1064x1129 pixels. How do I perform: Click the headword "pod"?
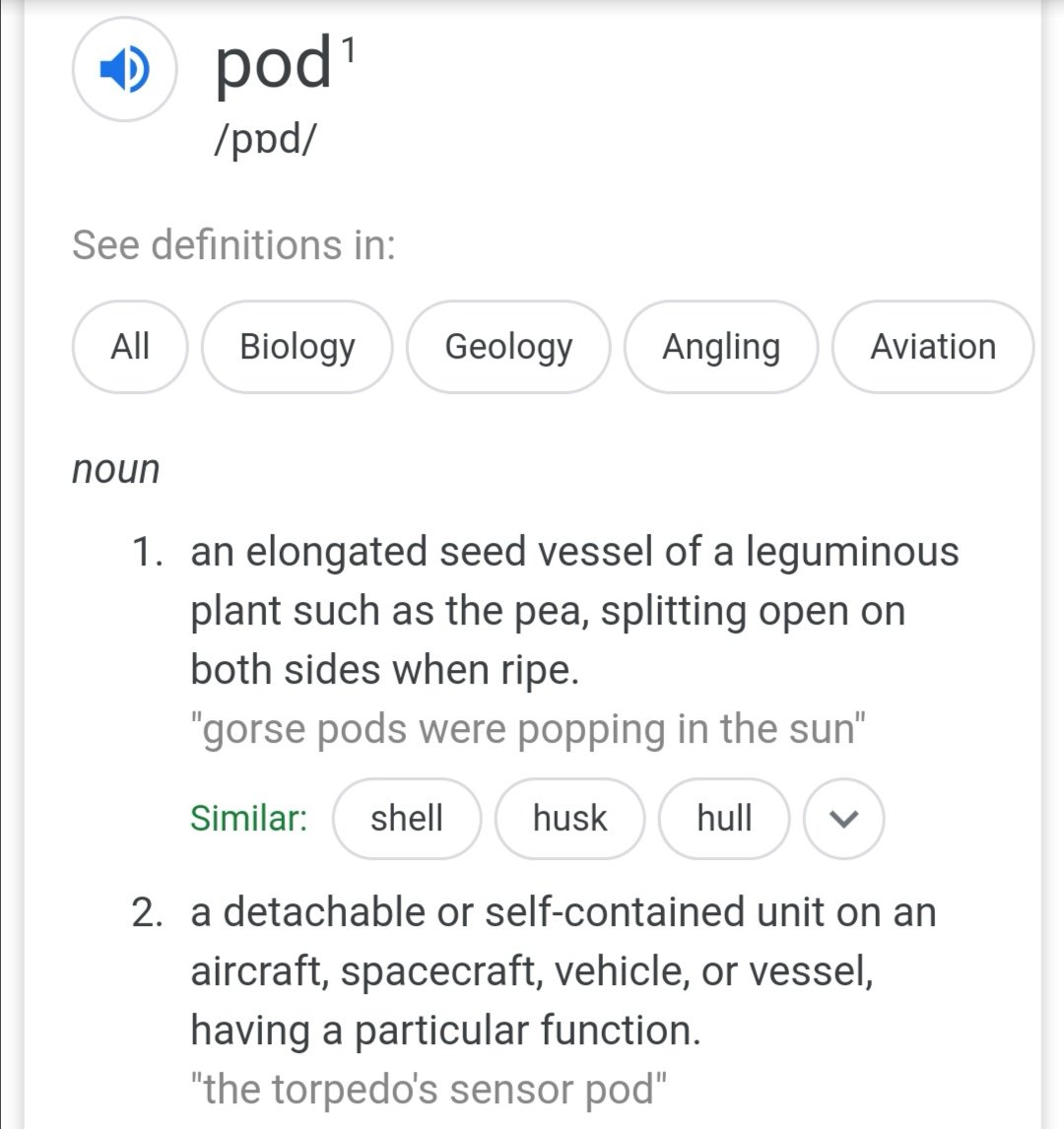[x=273, y=65]
